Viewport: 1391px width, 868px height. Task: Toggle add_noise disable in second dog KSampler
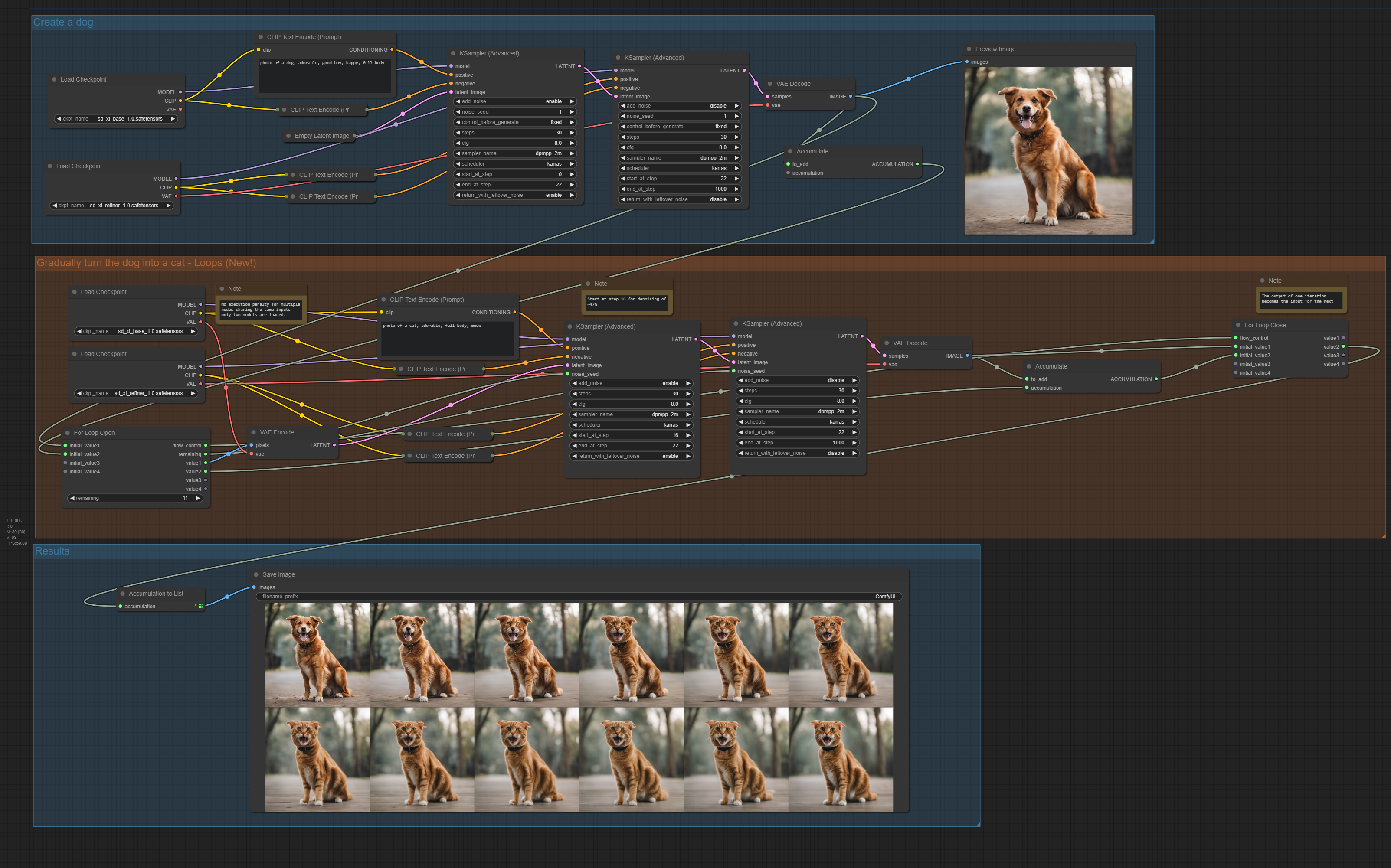[680, 106]
